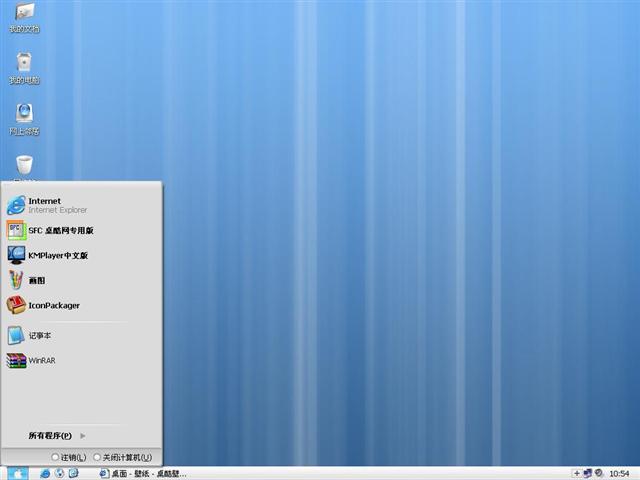
Task: Click the show desktop quick launch icon
Action: tap(73, 473)
